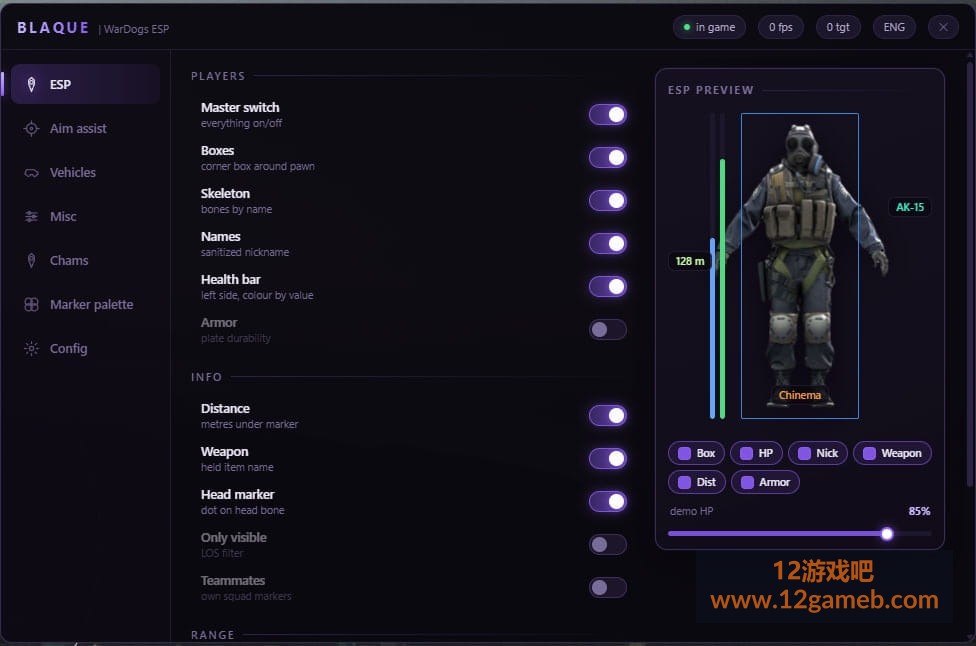Image resolution: width=976 pixels, height=646 pixels.
Task: Click the AK-15 weapon label
Action: pos(909,207)
